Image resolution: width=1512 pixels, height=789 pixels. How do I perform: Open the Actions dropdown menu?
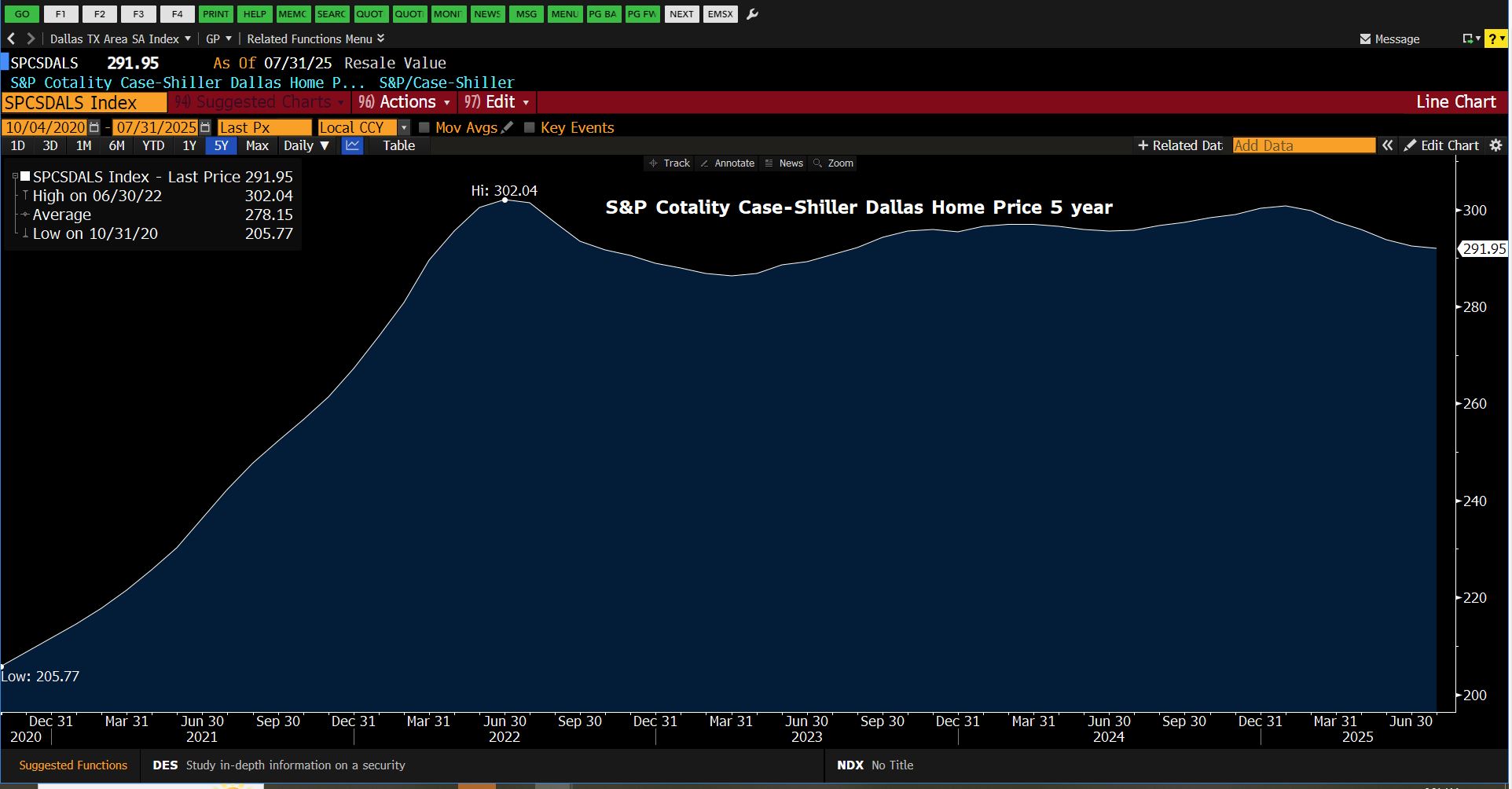tap(404, 102)
